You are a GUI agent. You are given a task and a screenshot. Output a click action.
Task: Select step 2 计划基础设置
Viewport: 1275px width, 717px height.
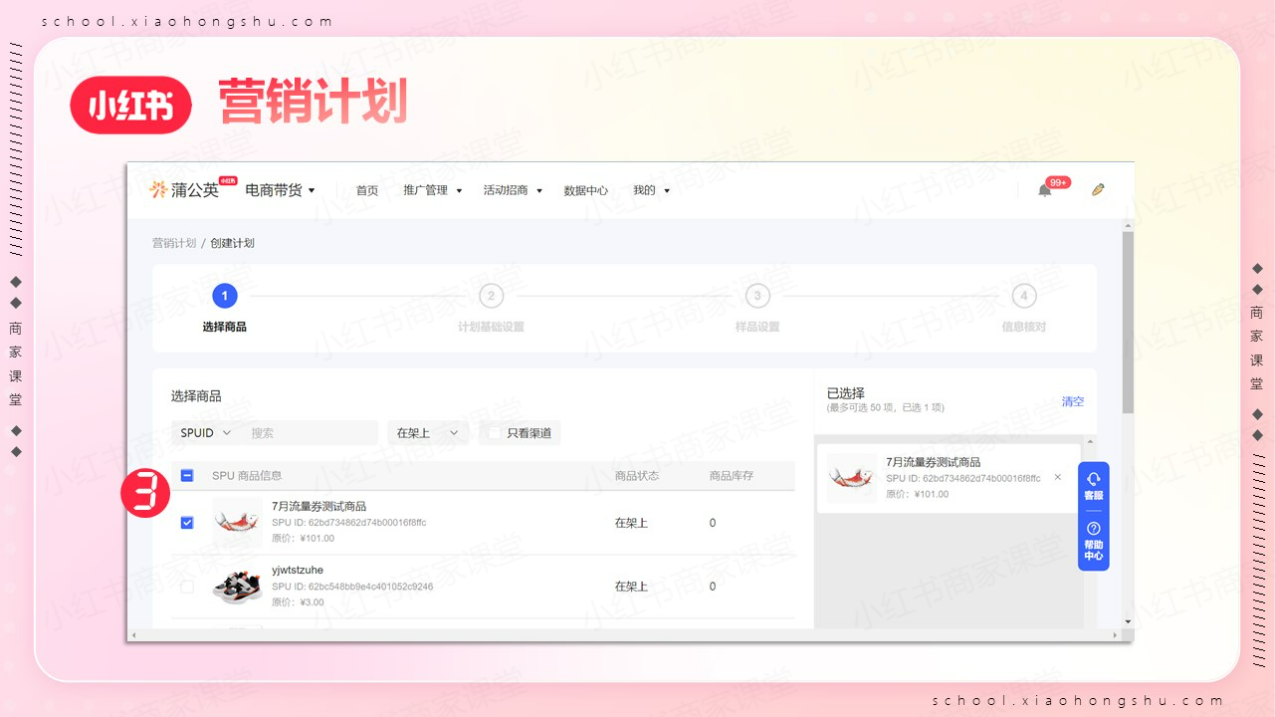point(491,309)
